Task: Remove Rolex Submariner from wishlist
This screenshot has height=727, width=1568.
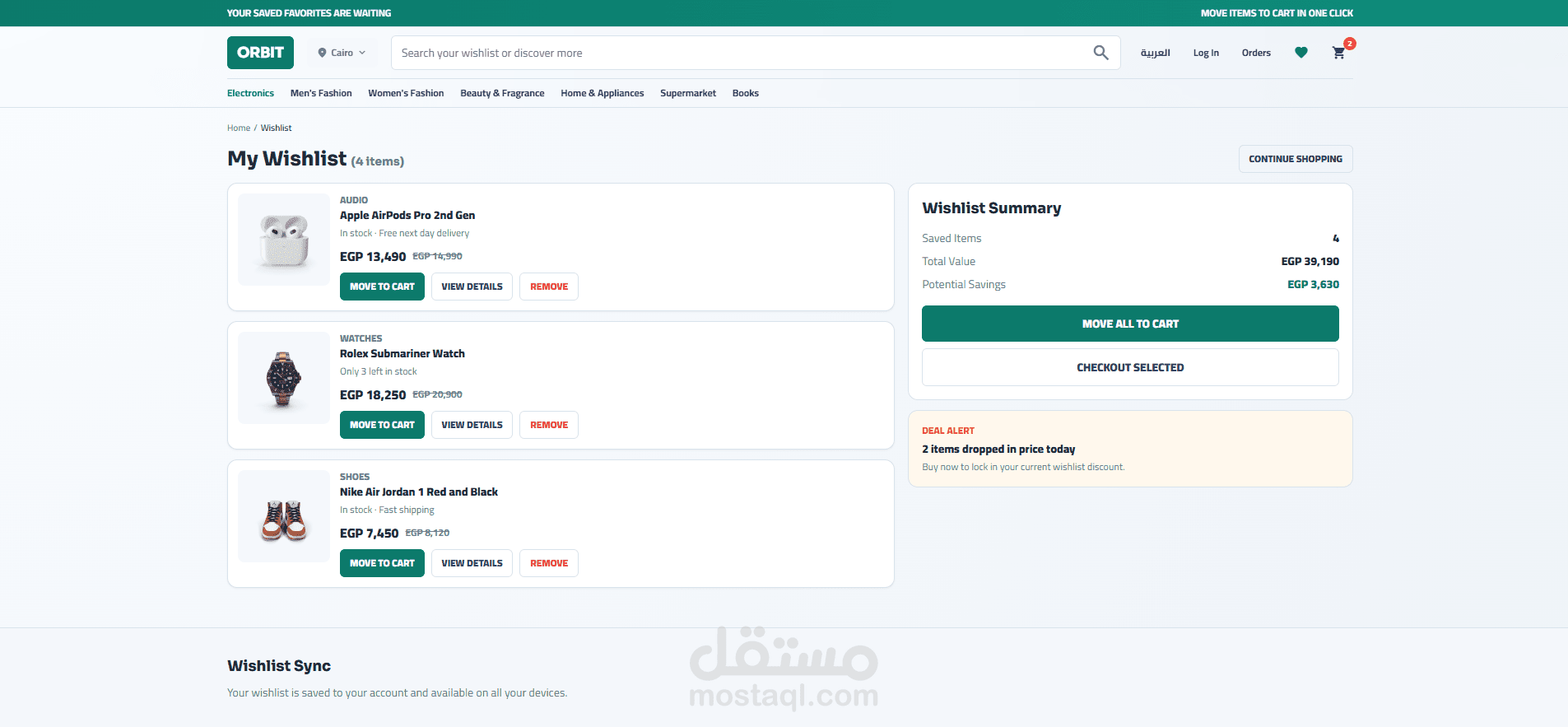Action: (x=549, y=425)
